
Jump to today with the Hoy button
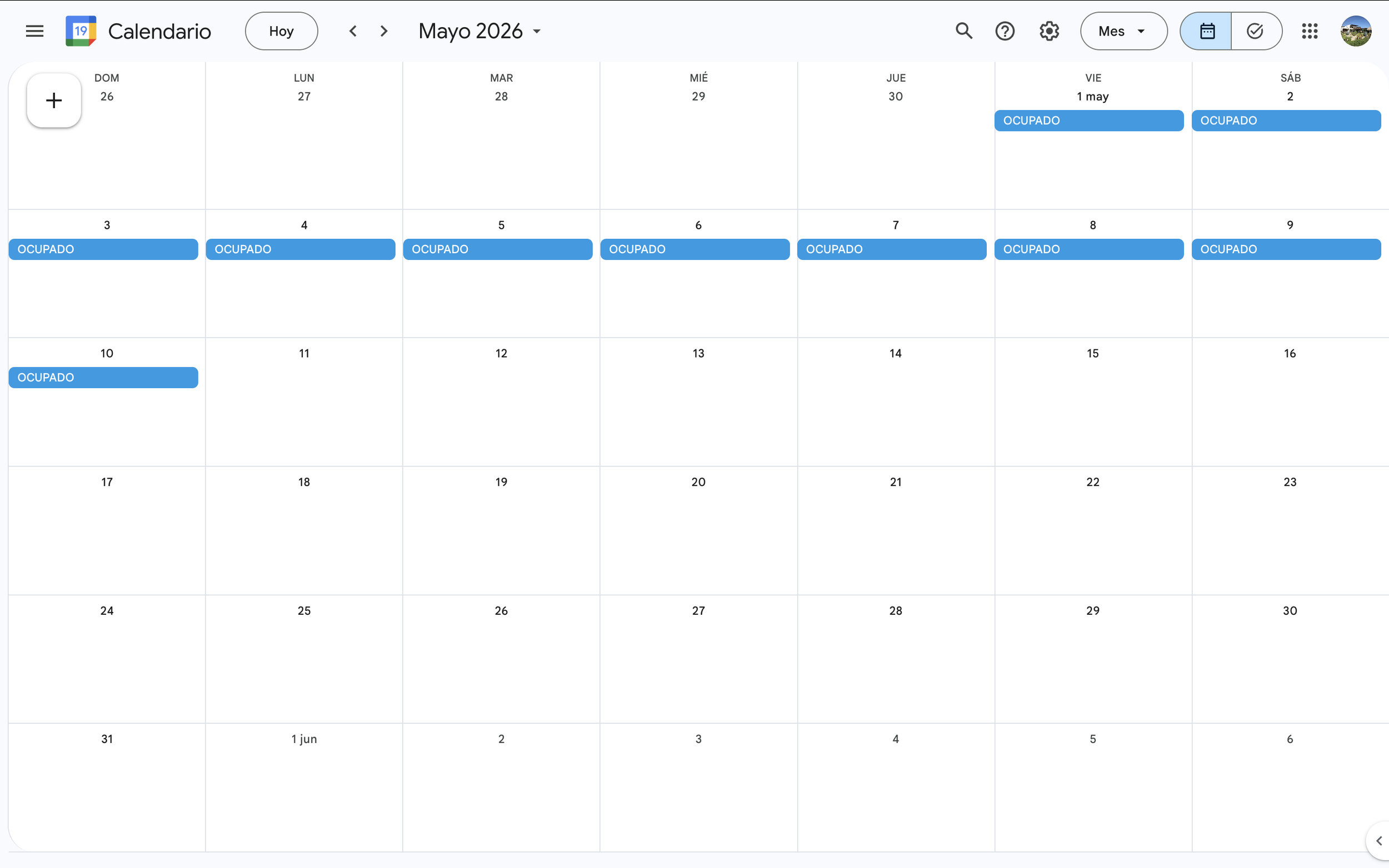click(281, 31)
